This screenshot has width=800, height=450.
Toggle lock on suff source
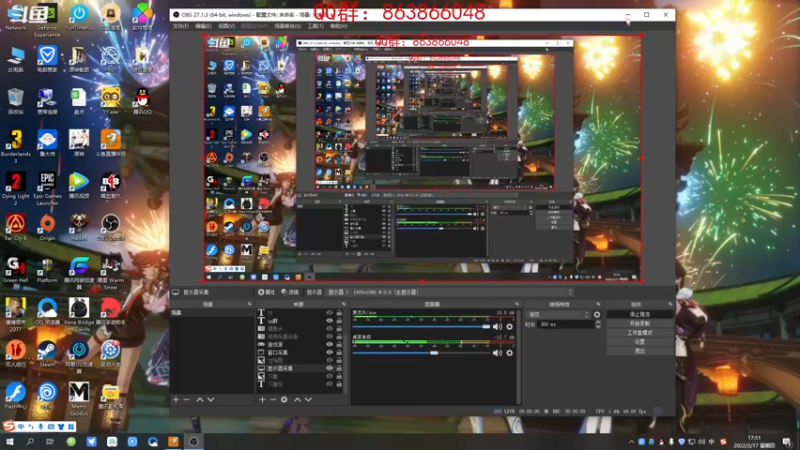click(x=339, y=321)
